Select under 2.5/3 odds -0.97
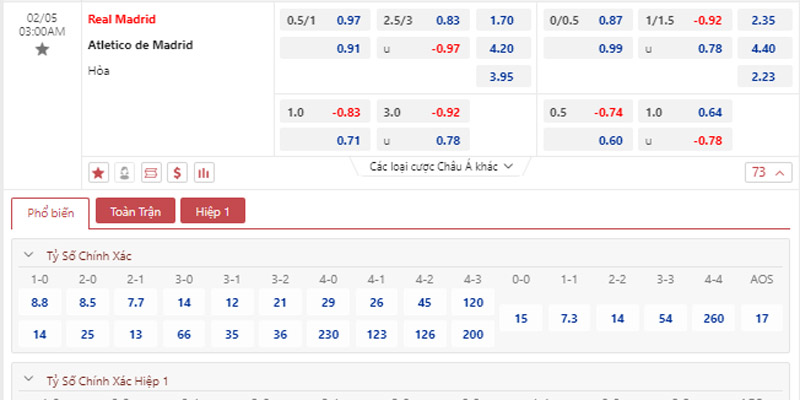Viewport: 800px width, 400px height. (423, 48)
